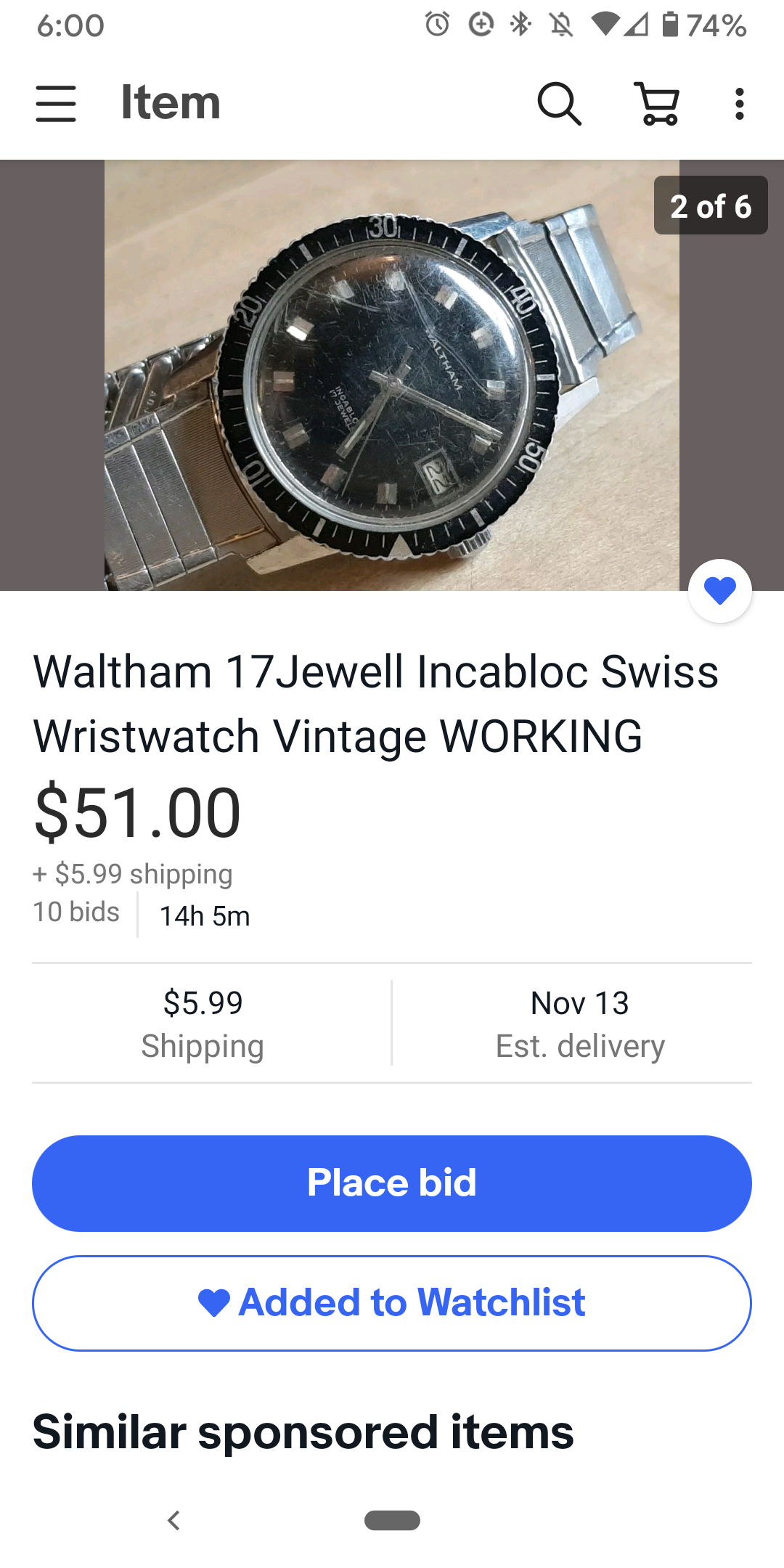Tap Similar sponsored items heading
This screenshot has height=1568, width=784.
click(x=303, y=1432)
